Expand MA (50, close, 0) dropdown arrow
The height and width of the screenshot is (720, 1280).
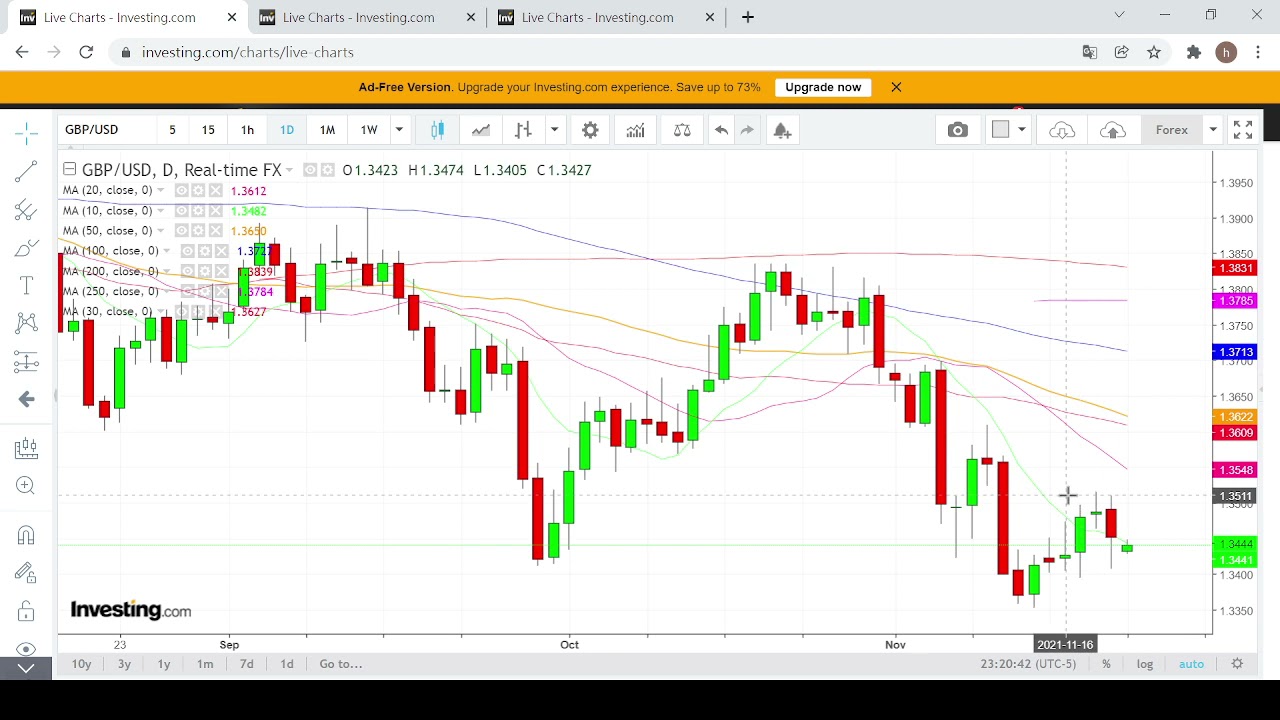click(x=161, y=231)
